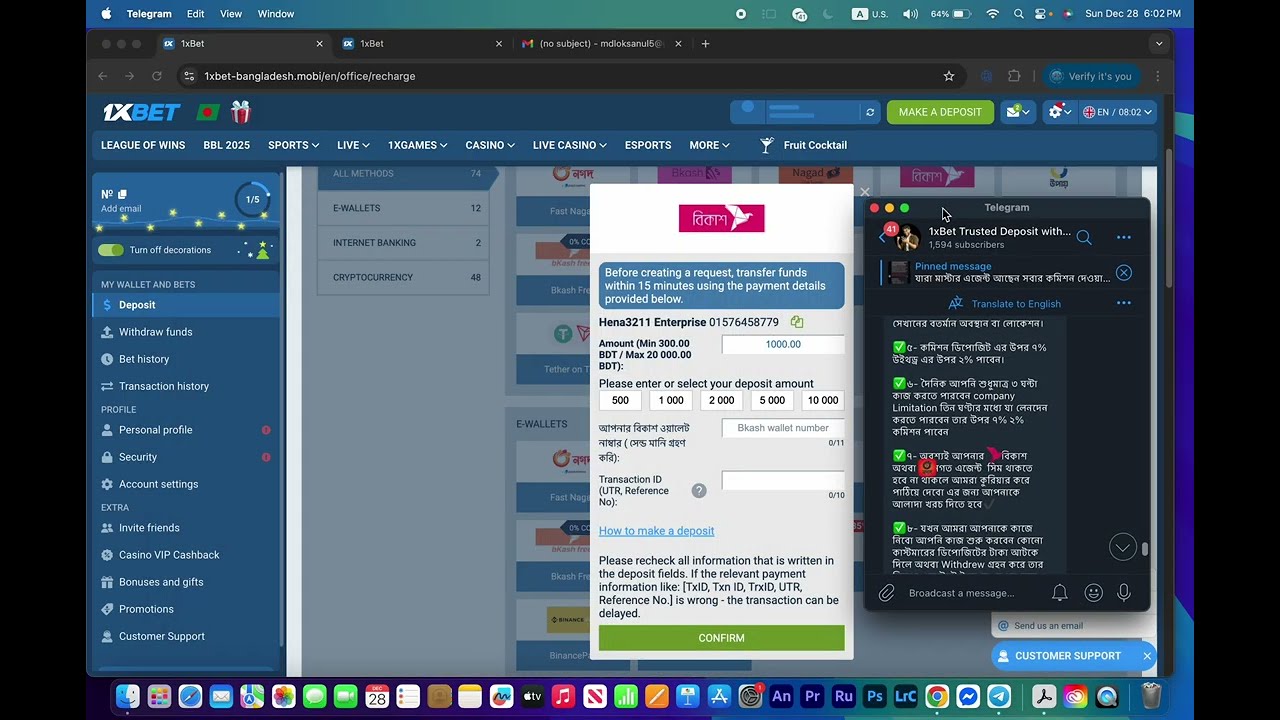Open language and time EN dropdown
The width and height of the screenshot is (1280, 720).
click(1117, 112)
